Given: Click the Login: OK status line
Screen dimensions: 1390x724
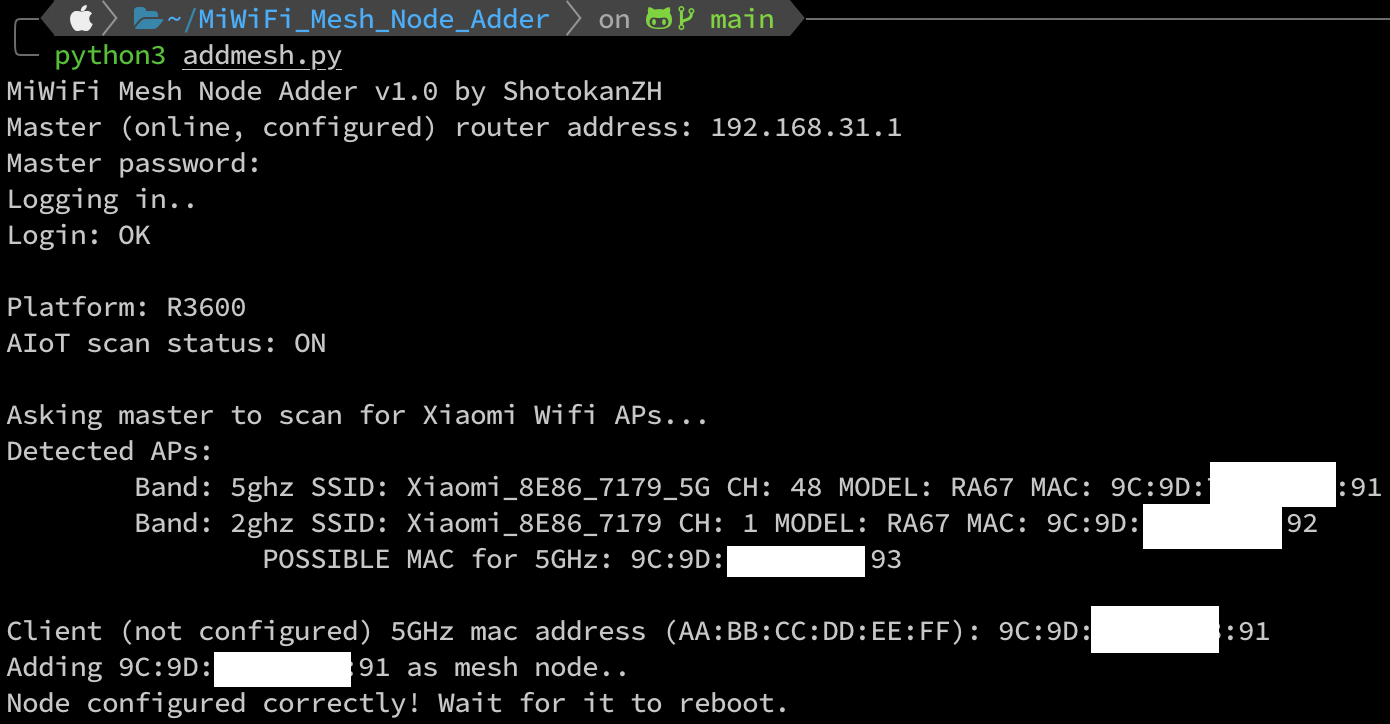Looking at the screenshot, I should pyautogui.click(x=79, y=235).
